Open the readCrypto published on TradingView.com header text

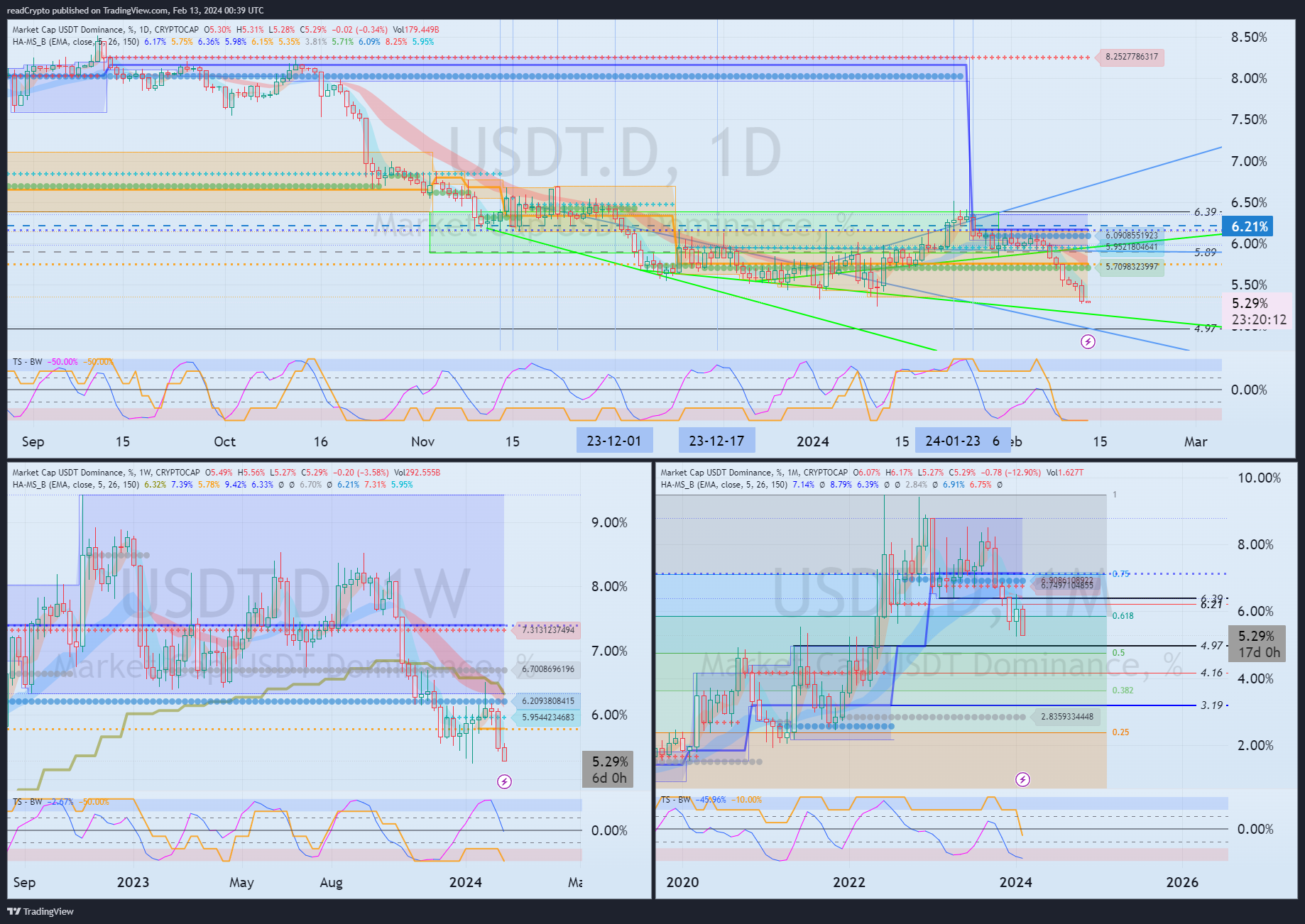(135, 10)
